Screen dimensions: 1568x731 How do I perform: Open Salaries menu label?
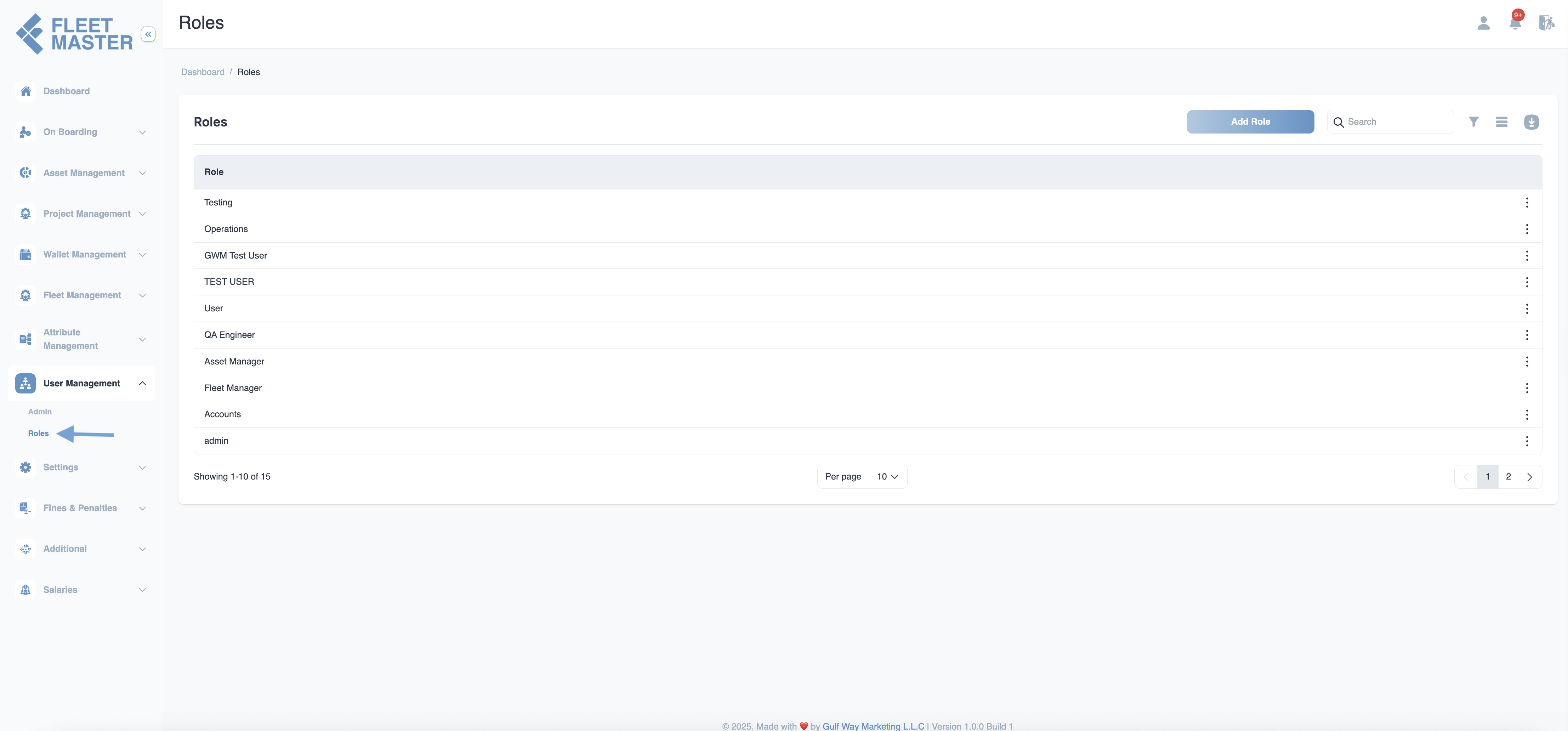60,590
